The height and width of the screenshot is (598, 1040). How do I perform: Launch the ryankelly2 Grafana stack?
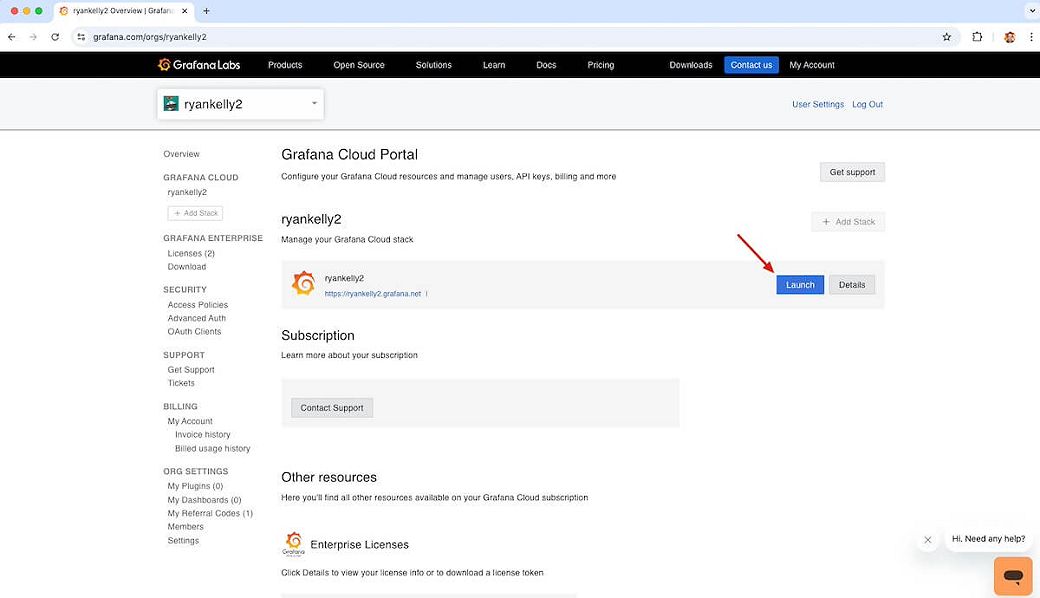pyautogui.click(x=799, y=284)
